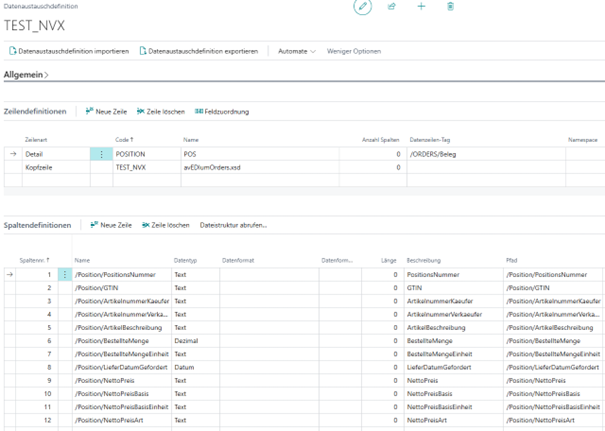
Task: Expand the Allgemein section
Action: point(27,74)
